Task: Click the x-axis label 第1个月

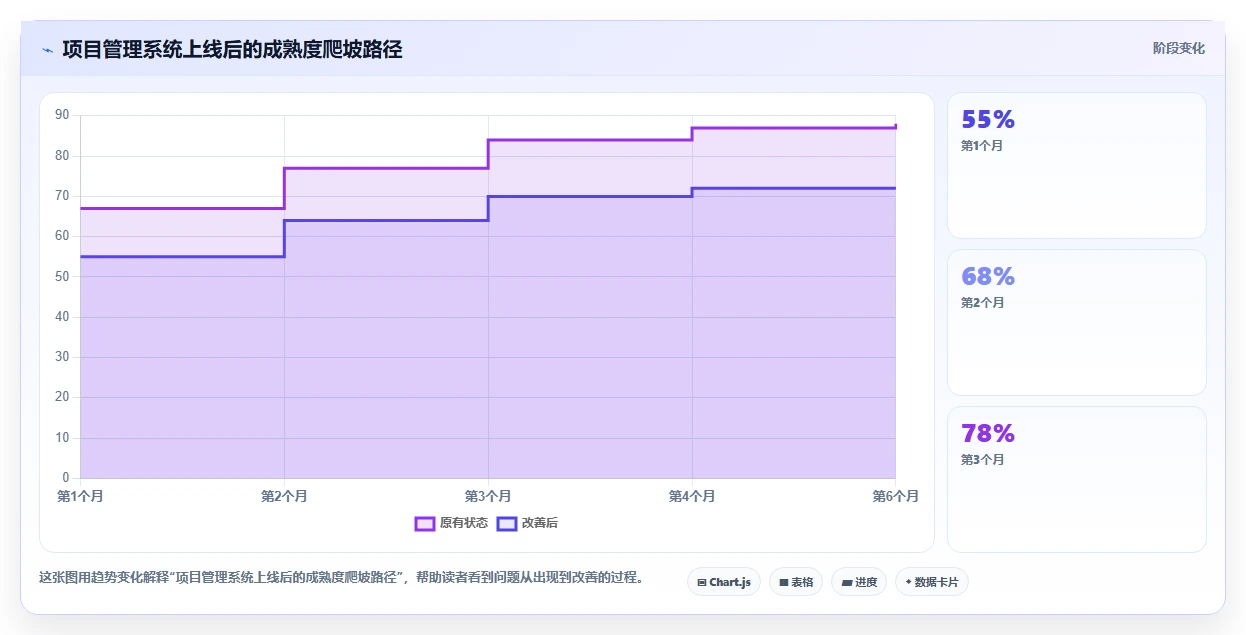Action: coord(80,496)
